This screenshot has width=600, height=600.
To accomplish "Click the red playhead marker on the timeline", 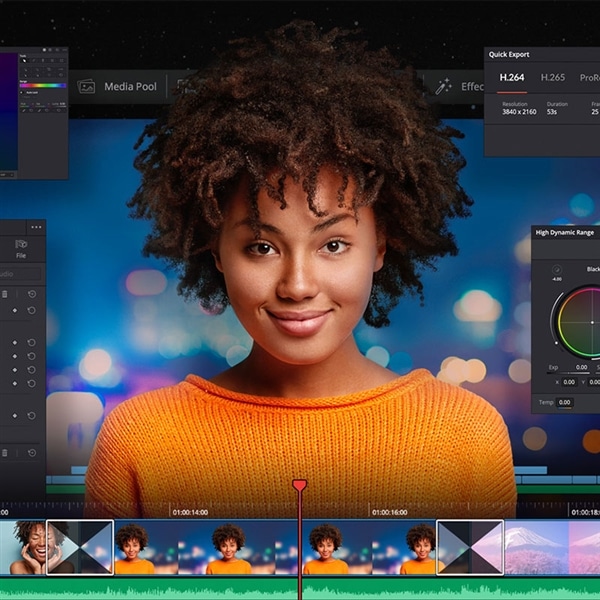I will pyautogui.click(x=299, y=485).
